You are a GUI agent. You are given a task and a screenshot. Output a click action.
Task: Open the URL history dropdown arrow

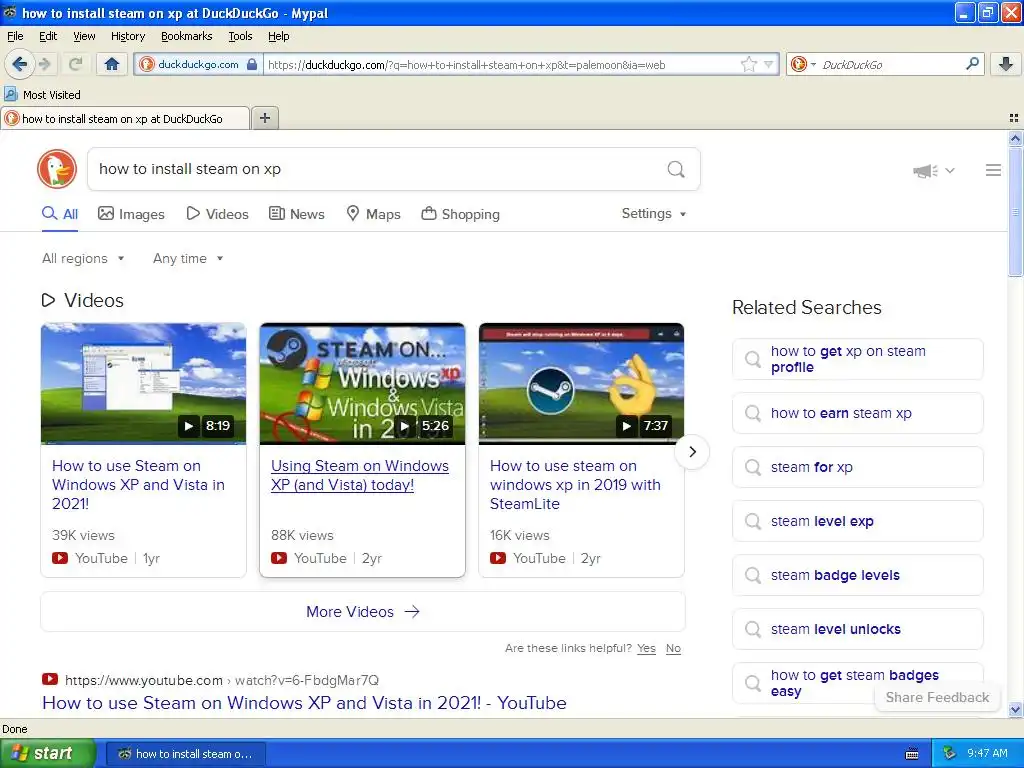tap(769, 64)
